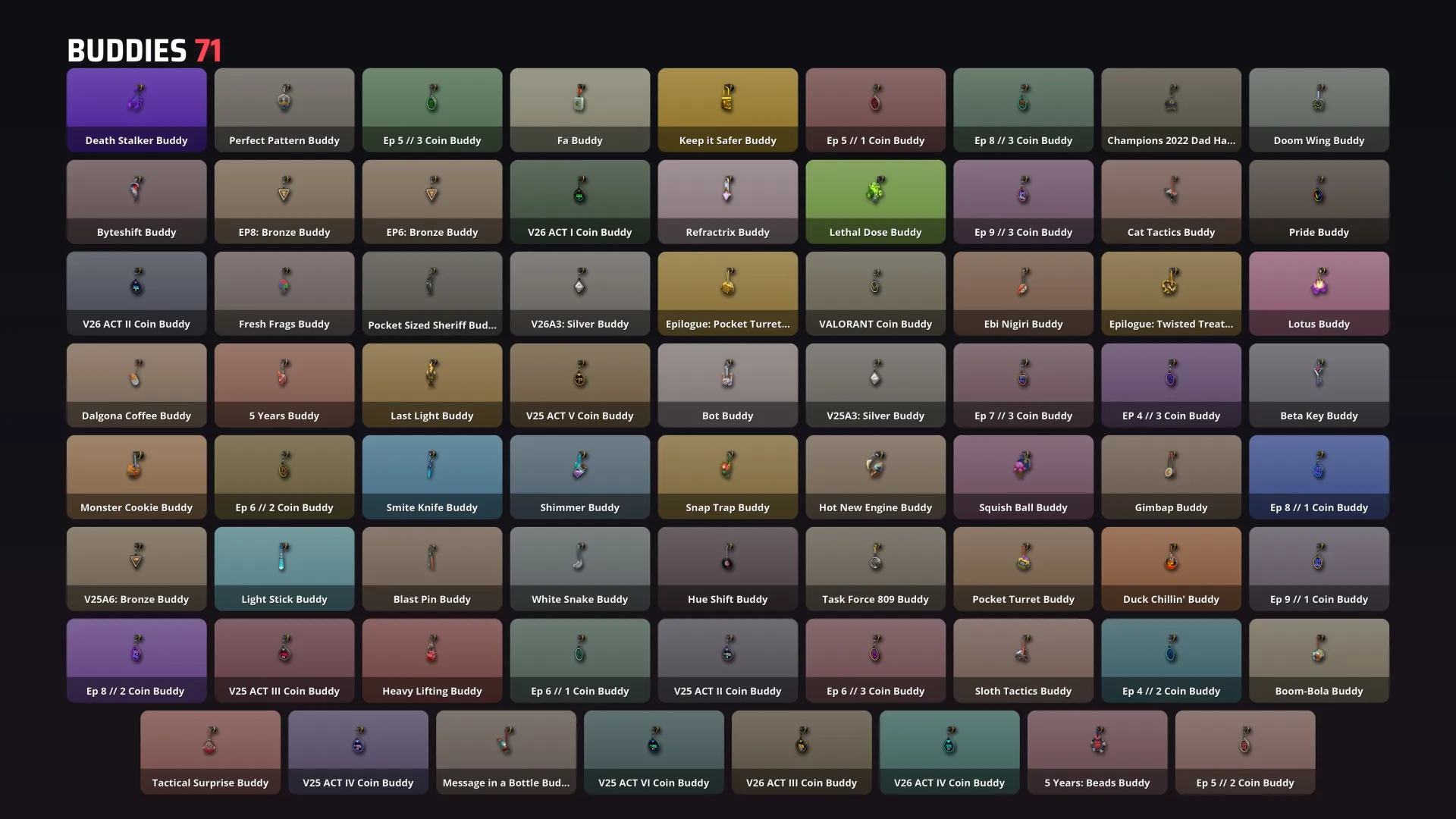Viewport: 1456px width, 819px height.
Task: Click the Shimmer Buddy icon
Action: pyautogui.click(x=580, y=466)
